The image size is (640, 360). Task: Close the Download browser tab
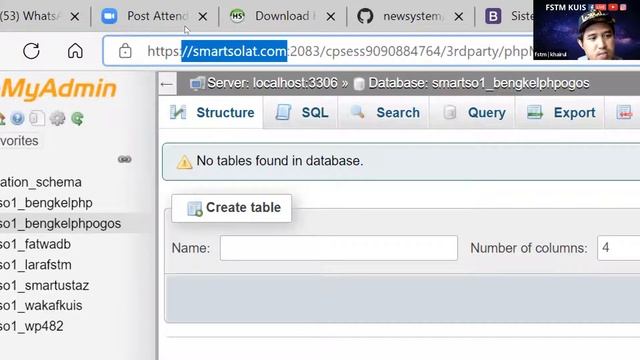pos(331,17)
